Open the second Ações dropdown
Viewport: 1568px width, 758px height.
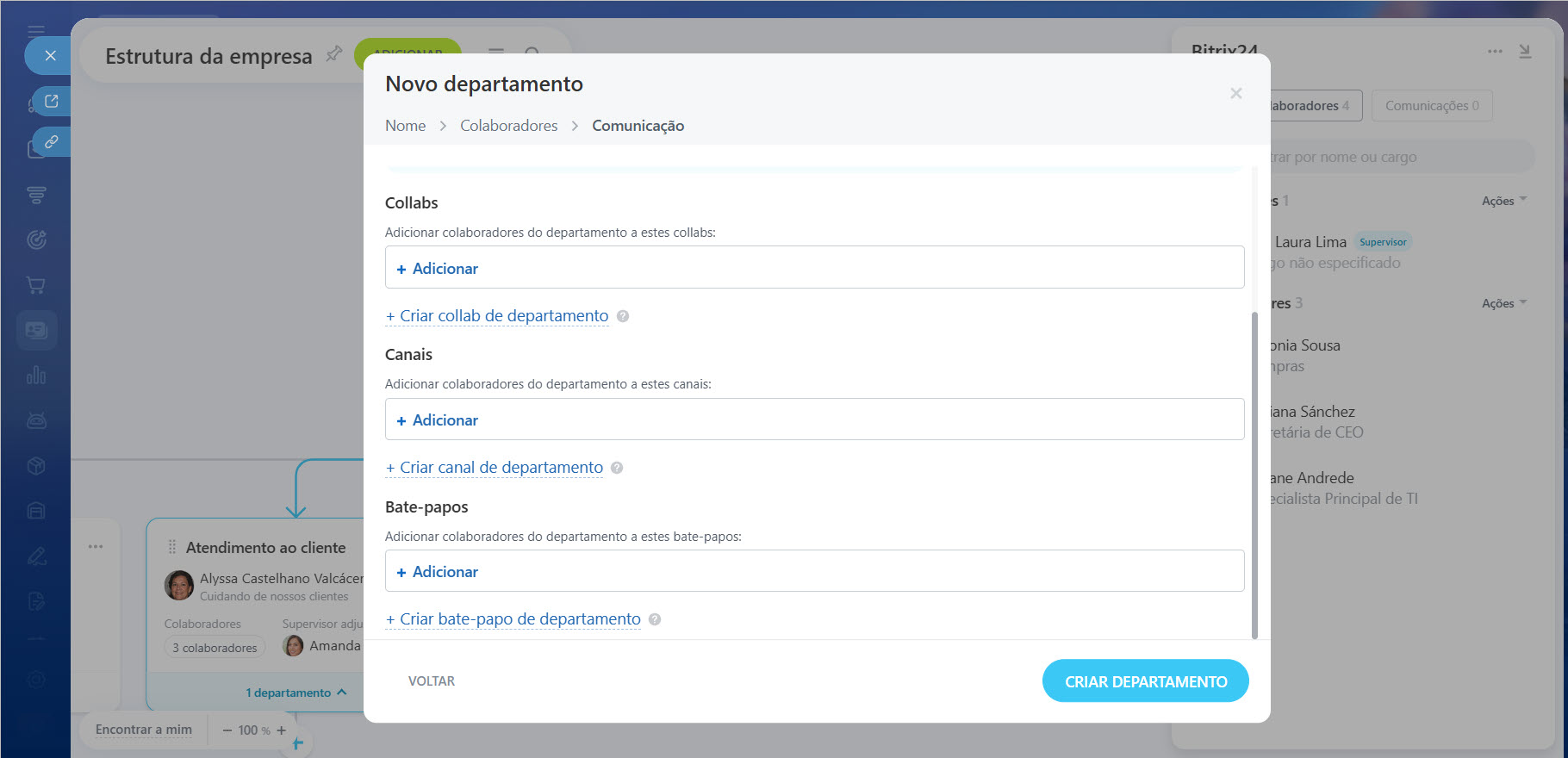[1503, 303]
